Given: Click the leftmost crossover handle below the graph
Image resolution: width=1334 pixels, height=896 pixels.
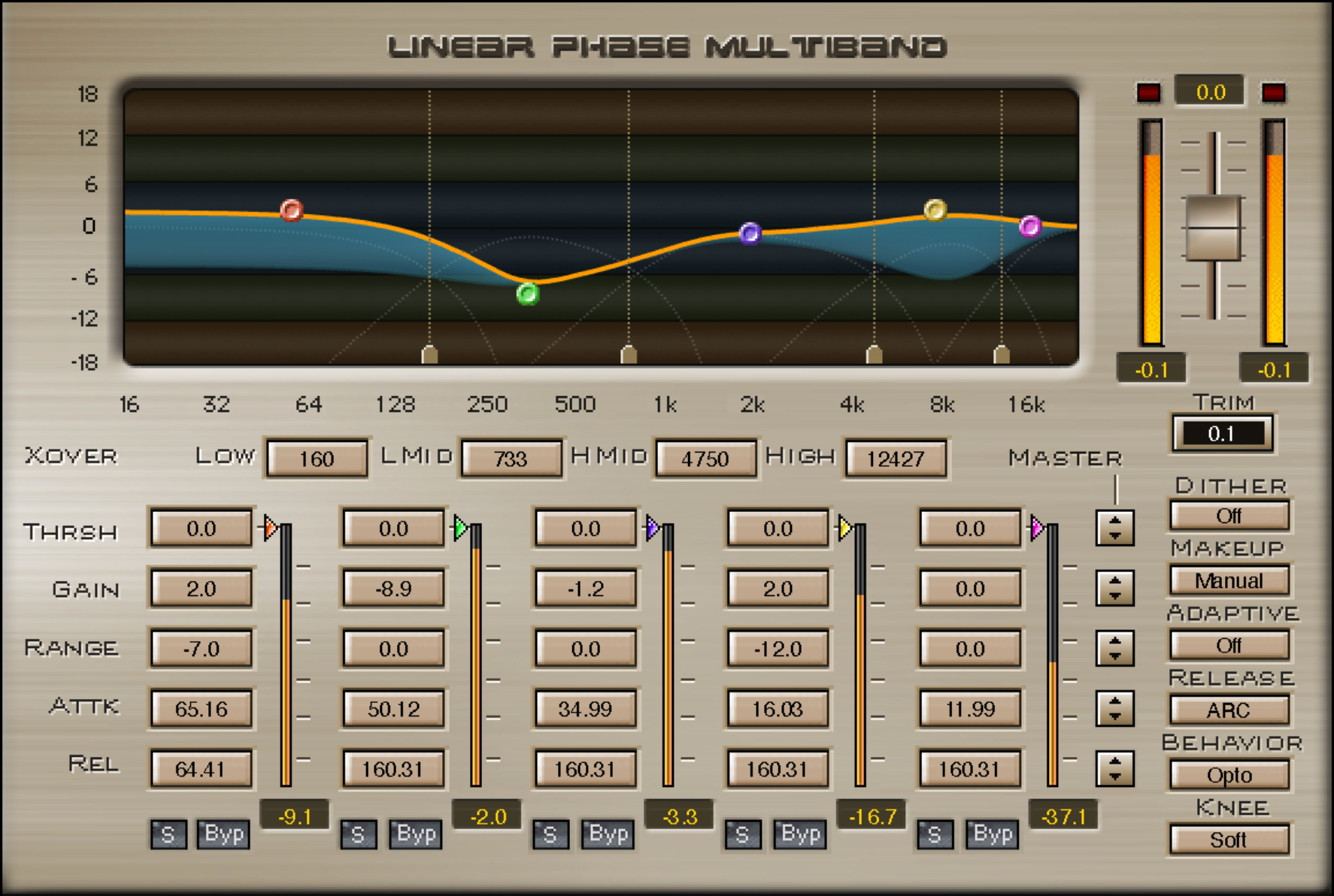Looking at the screenshot, I should (x=429, y=353).
